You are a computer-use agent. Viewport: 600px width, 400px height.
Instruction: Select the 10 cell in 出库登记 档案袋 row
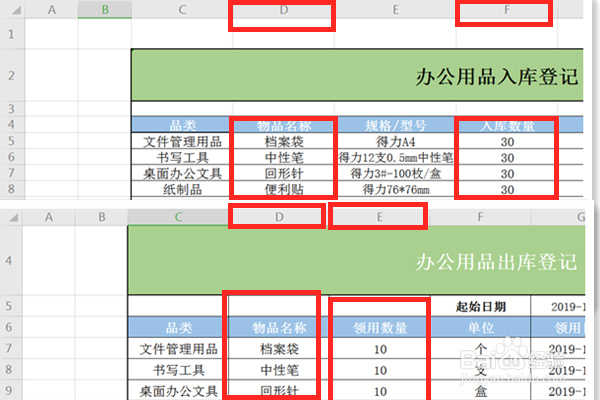pos(380,349)
